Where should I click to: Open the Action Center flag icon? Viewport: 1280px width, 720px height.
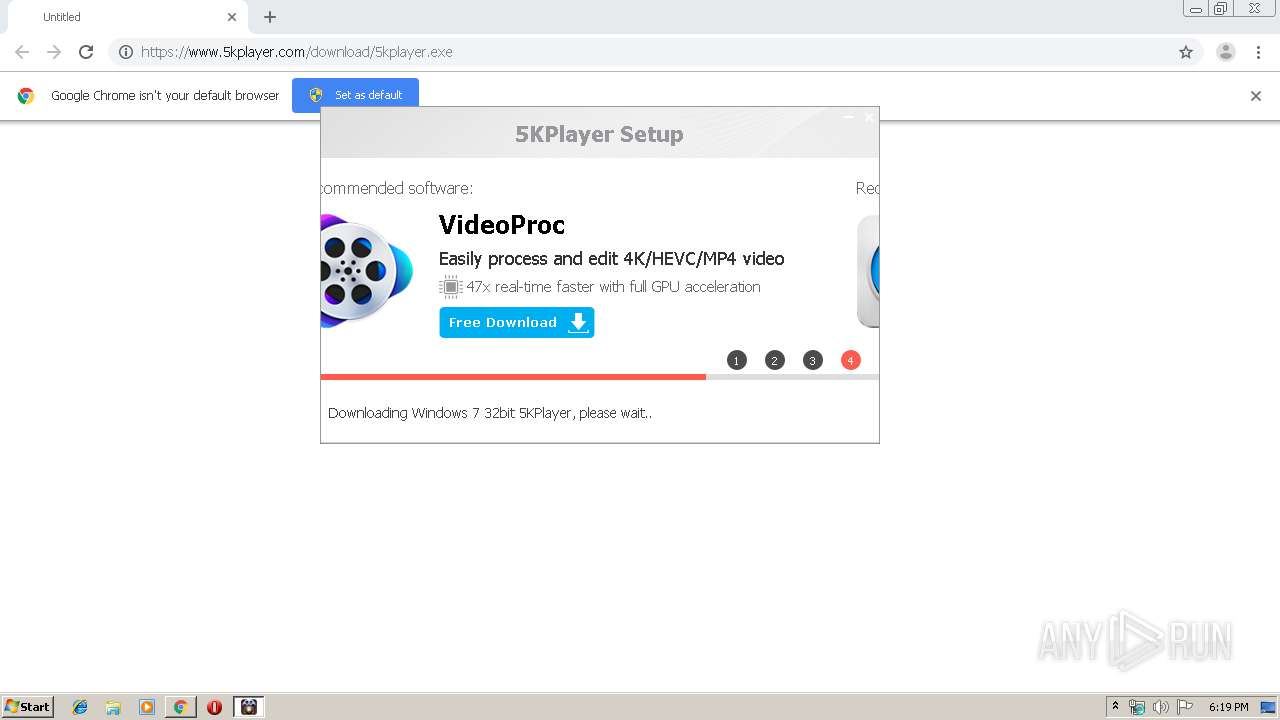pos(1185,707)
